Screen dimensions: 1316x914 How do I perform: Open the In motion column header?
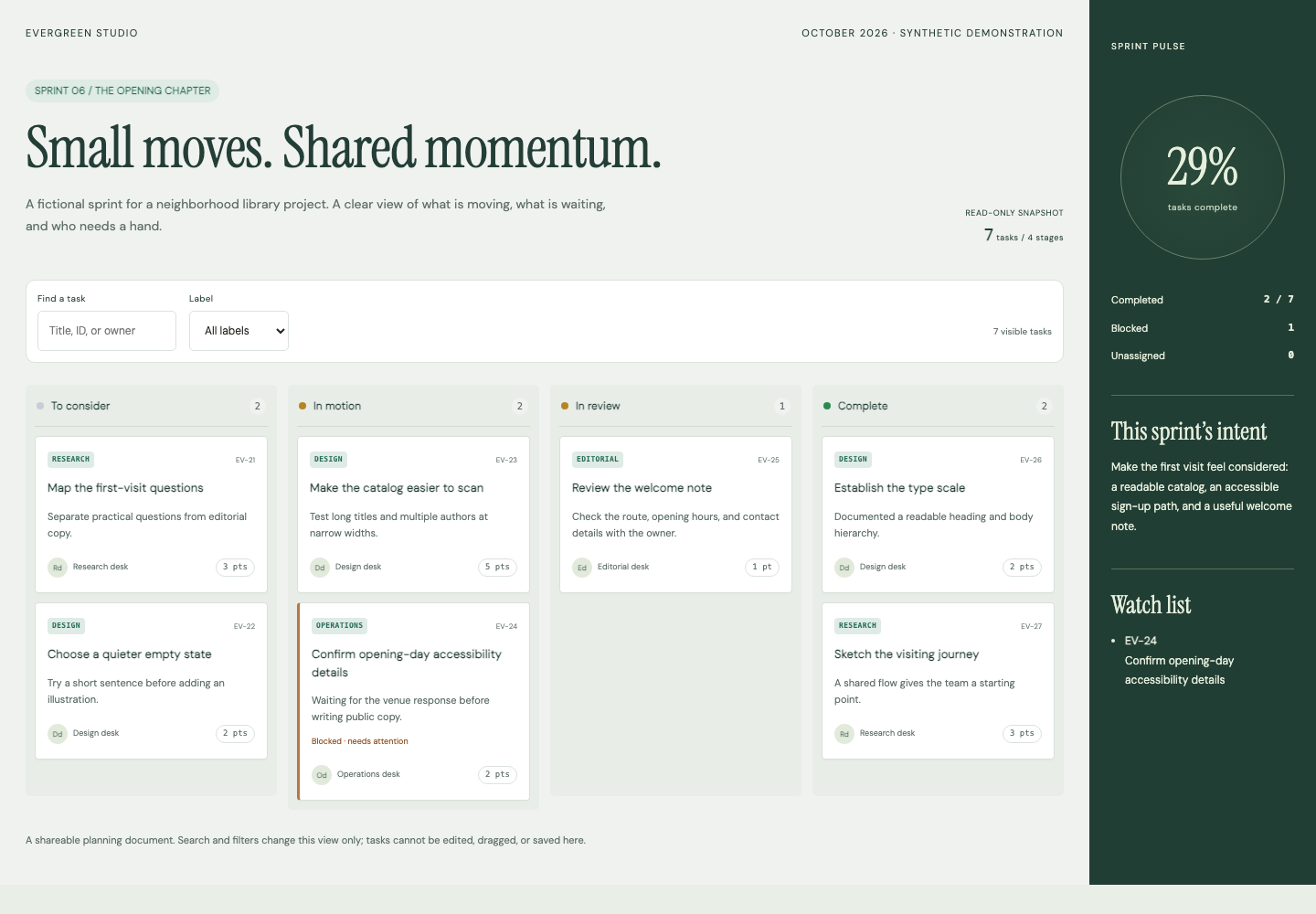[x=413, y=406]
